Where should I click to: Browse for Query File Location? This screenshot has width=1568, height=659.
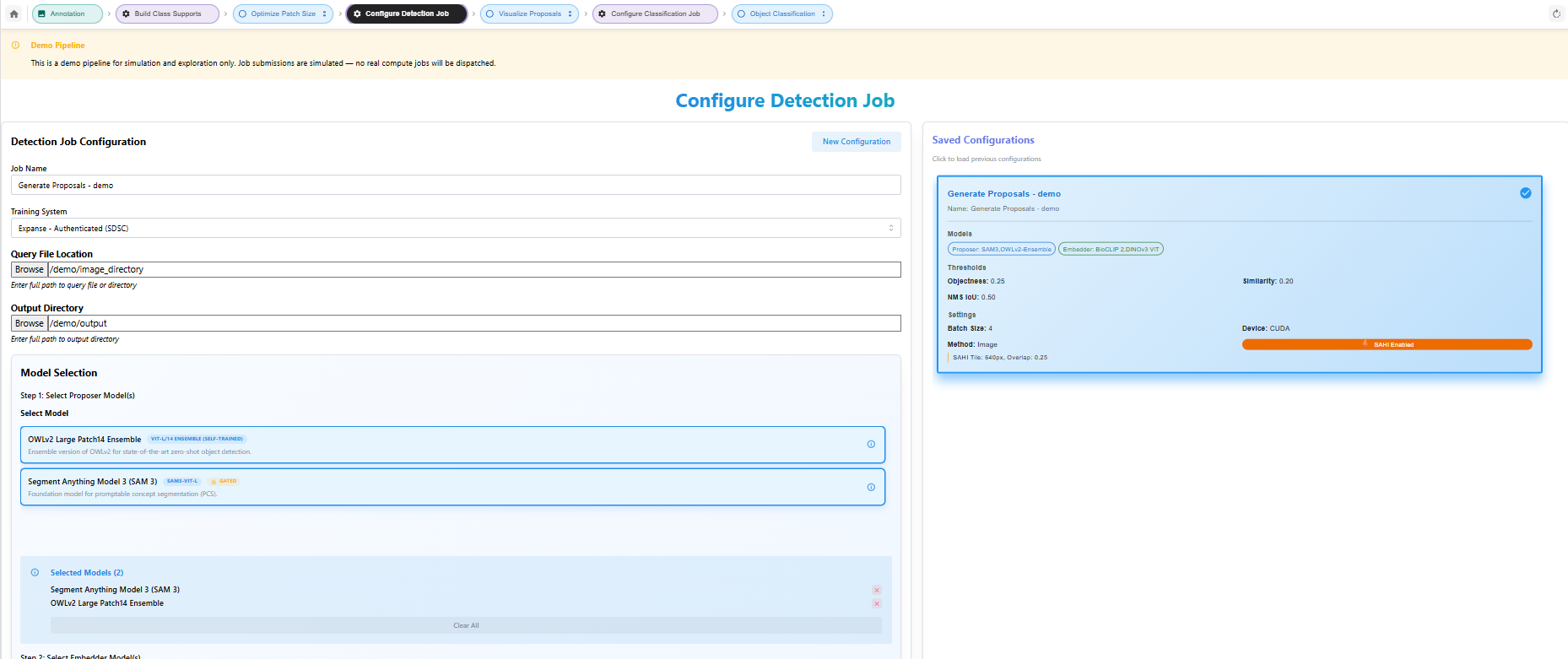pos(30,269)
